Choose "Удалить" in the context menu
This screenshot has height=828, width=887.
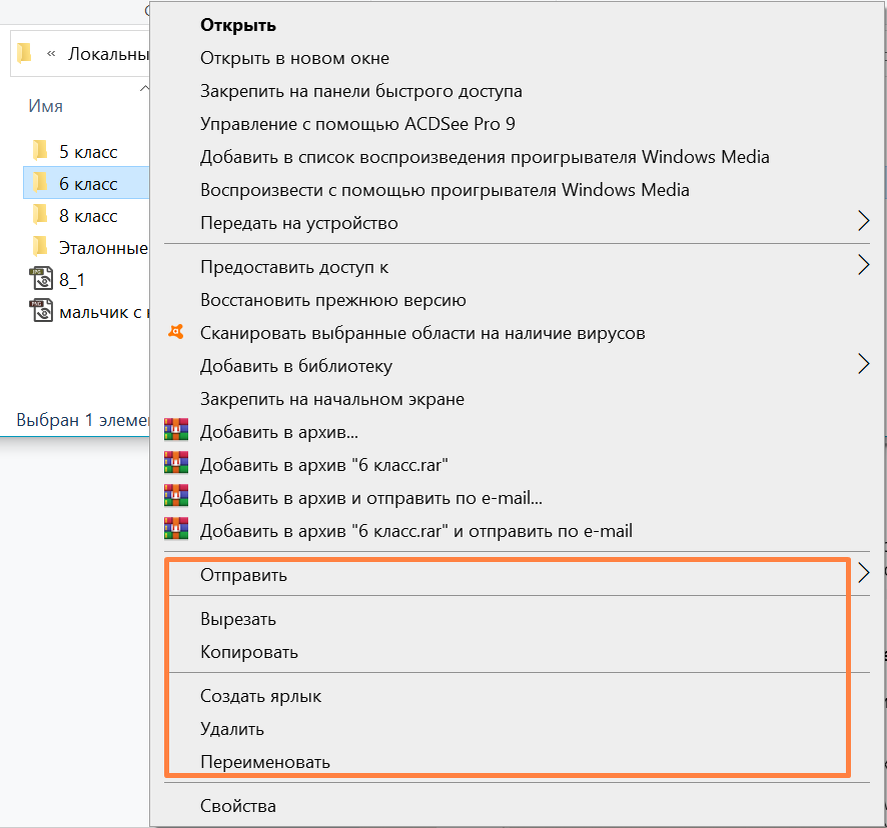(x=232, y=729)
